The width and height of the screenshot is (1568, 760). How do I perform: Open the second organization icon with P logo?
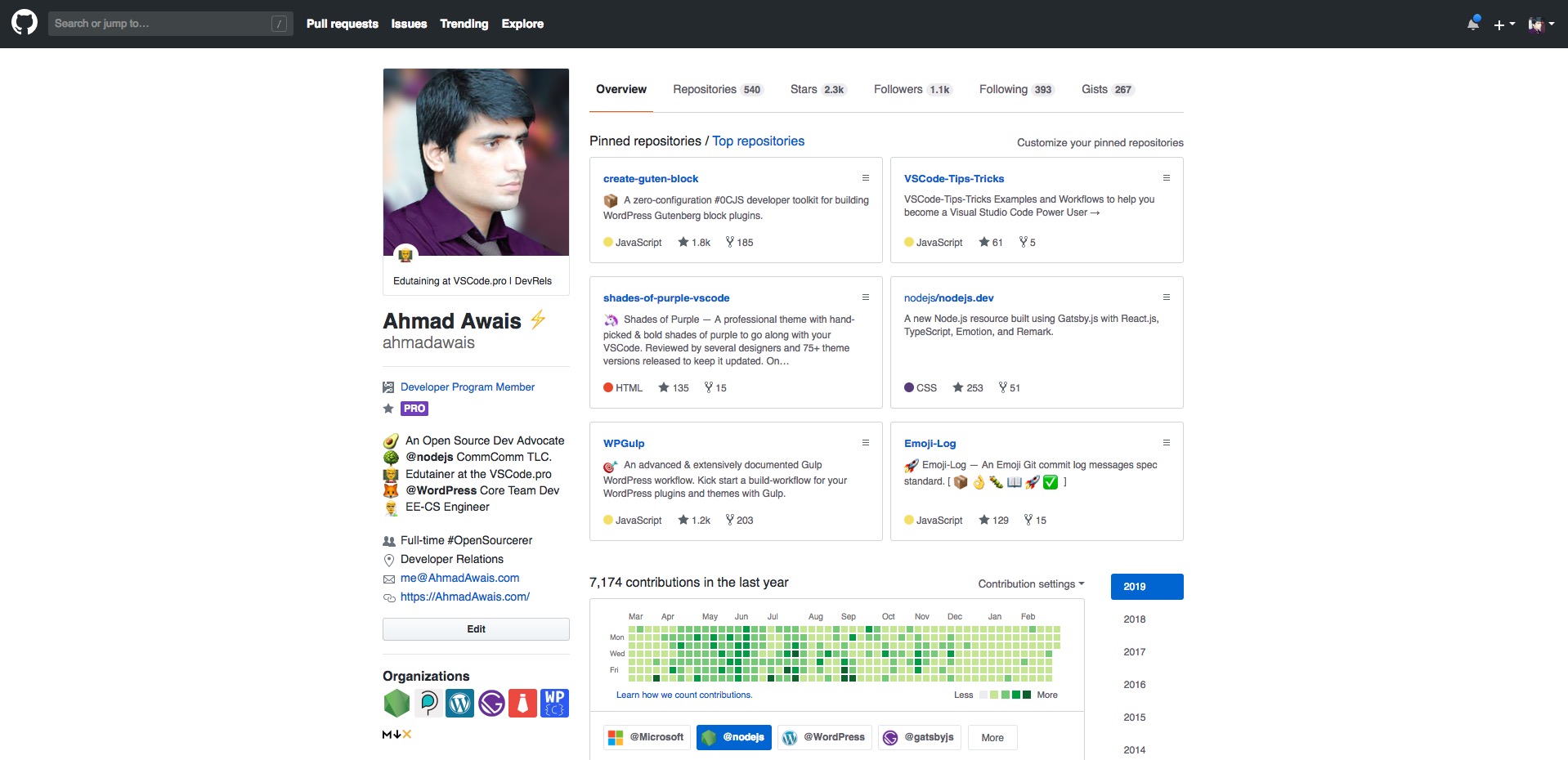[428, 703]
